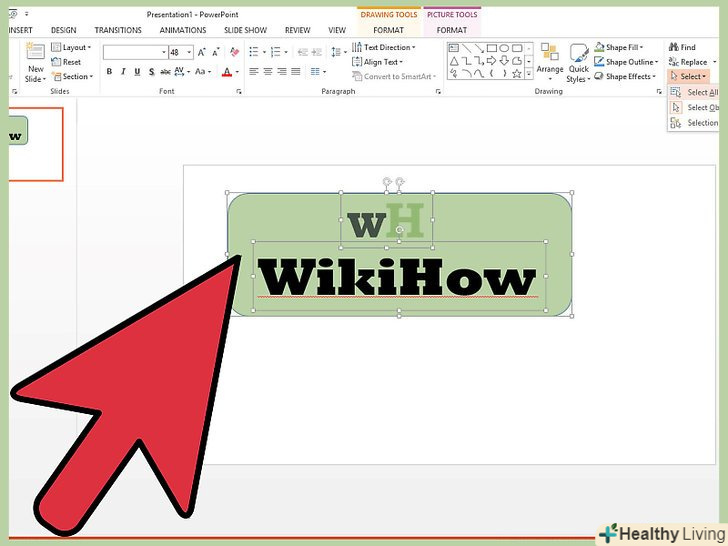This screenshot has width=728, height=546.
Task: Click the WikiHow text box on slide
Action: point(398,279)
